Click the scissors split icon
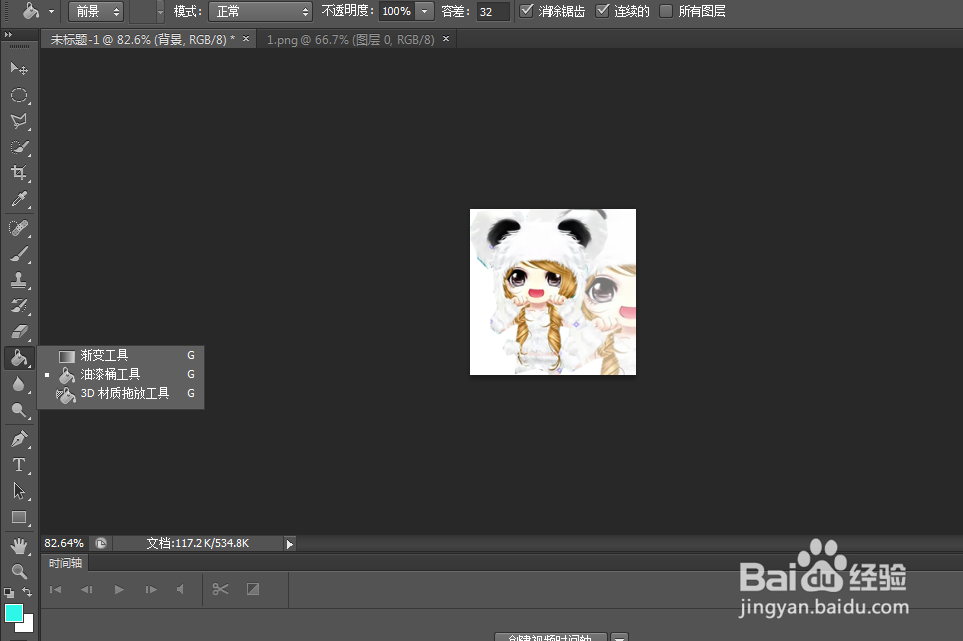963x641 pixels. click(220, 589)
